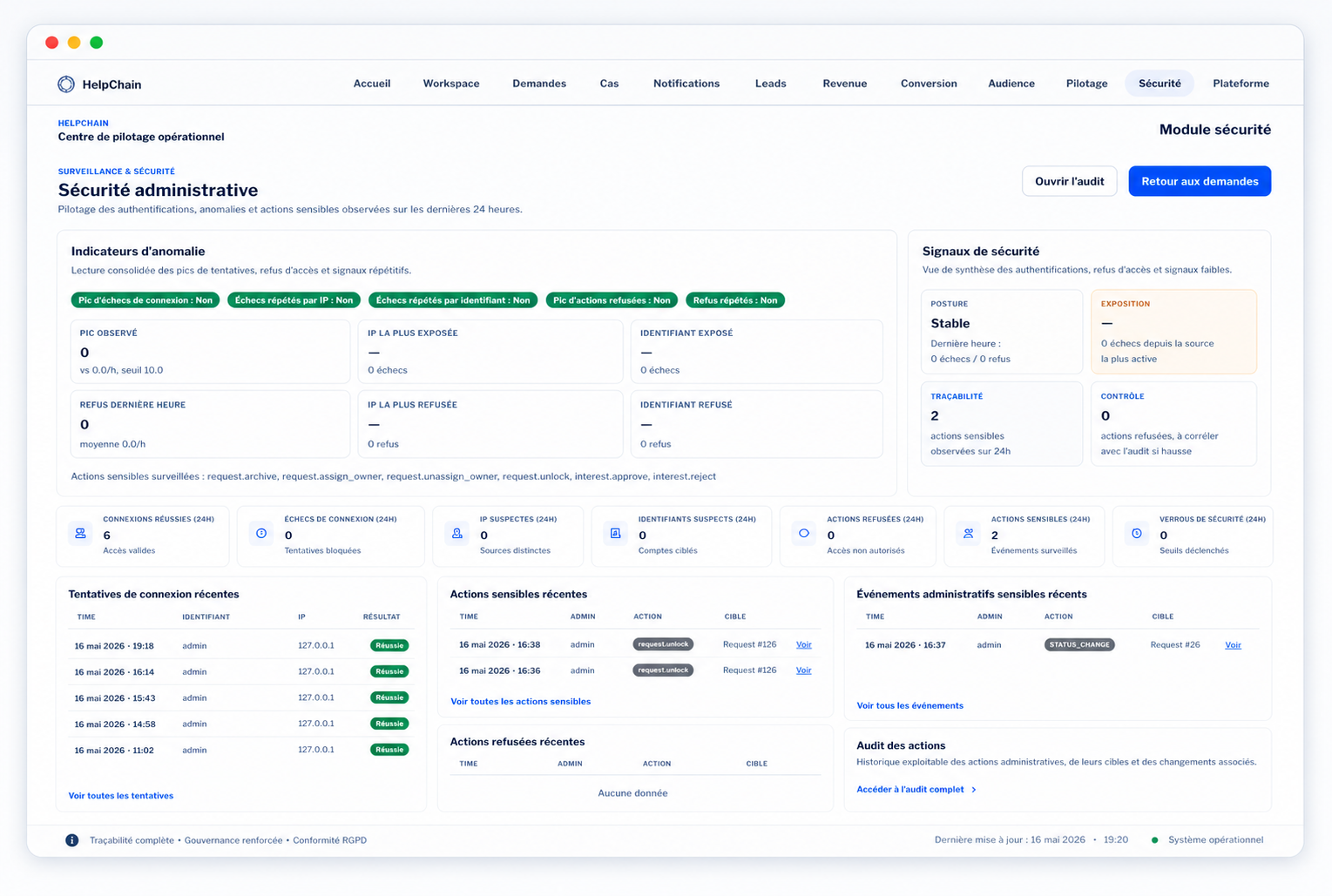Open the Workspace nav item
The image size is (1332, 896).
click(x=451, y=84)
